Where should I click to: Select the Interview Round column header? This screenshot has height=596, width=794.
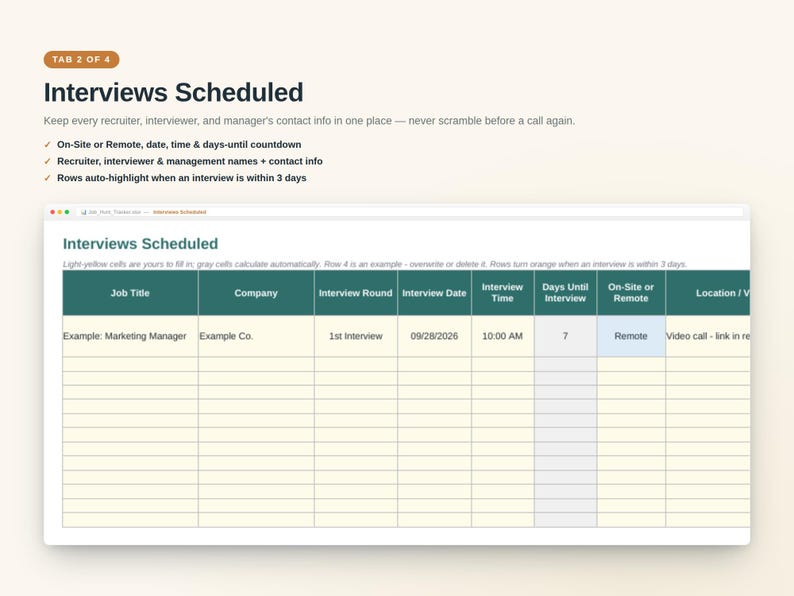(x=356, y=293)
